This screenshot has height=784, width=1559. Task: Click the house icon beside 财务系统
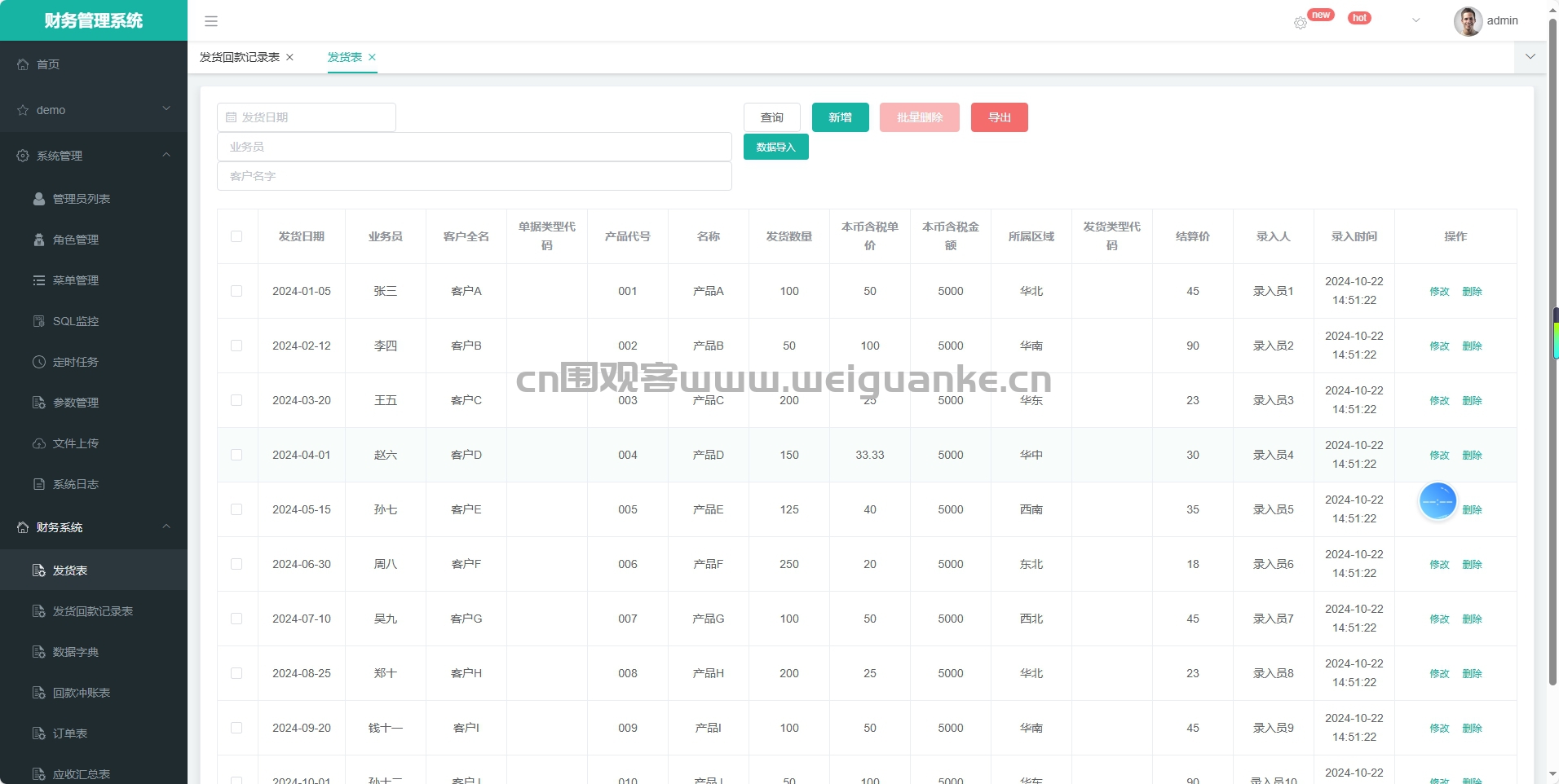[x=23, y=527]
